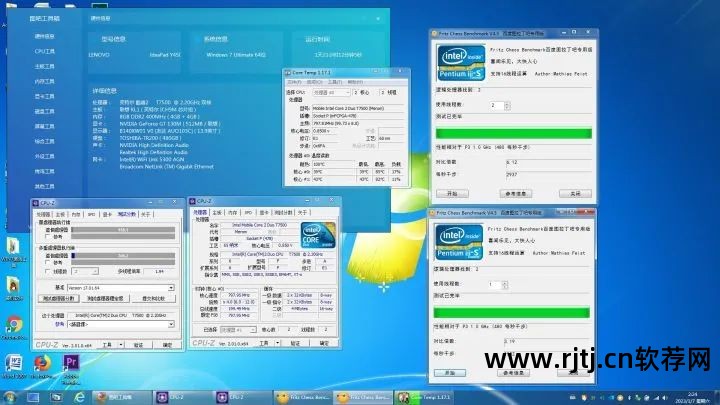Open Google Chrome desktop shortcut

pyautogui.click(x=13, y=326)
